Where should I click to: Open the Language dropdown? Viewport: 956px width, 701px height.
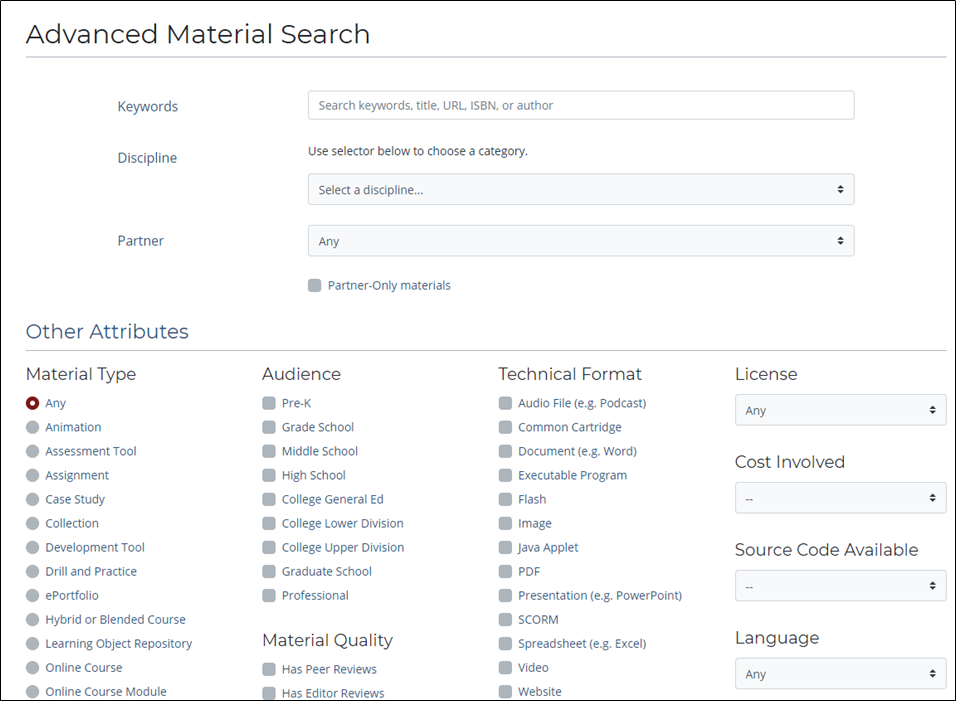click(x=840, y=674)
